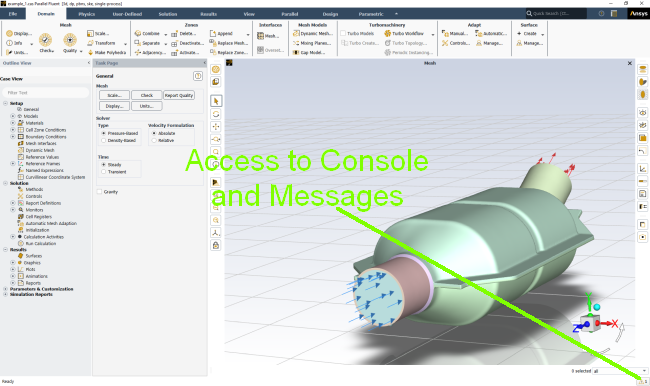650x386 pixels.
Task: Click the Check button in Task Page
Action: point(147,95)
